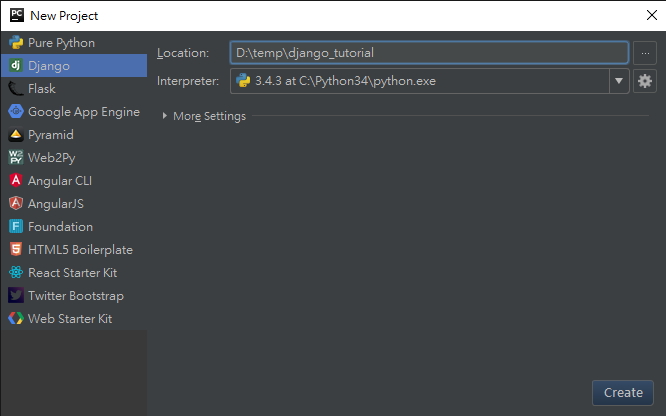The height and width of the screenshot is (416, 666).
Task: Click into the Location path field
Action: click(x=429, y=53)
